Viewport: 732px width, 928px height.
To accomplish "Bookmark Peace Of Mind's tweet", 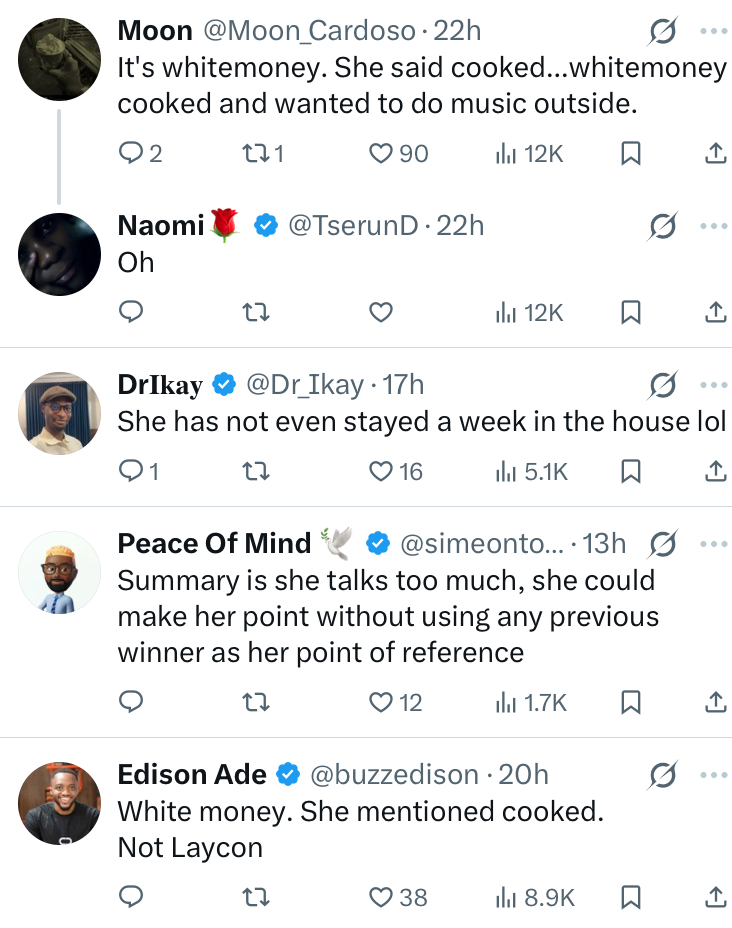I will coord(631,703).
